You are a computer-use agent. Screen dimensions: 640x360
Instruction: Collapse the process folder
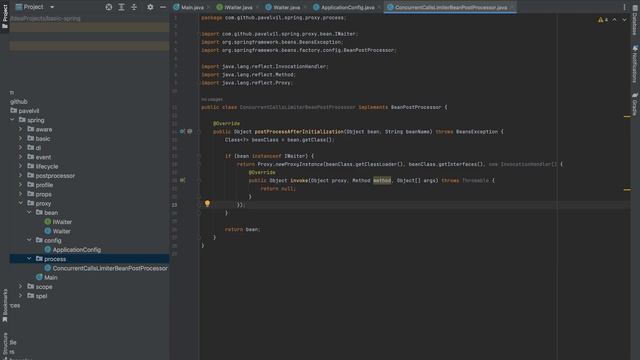pos(29,259)
